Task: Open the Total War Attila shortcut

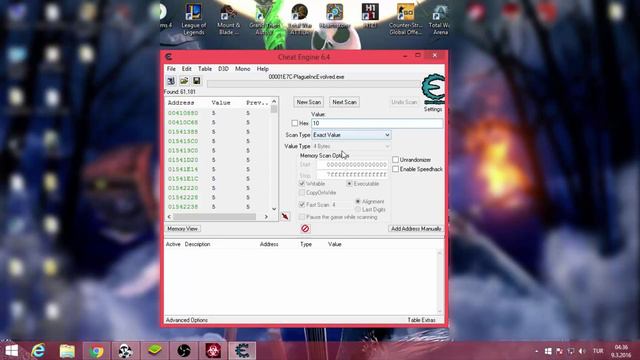Action: [x=300, y=20]
